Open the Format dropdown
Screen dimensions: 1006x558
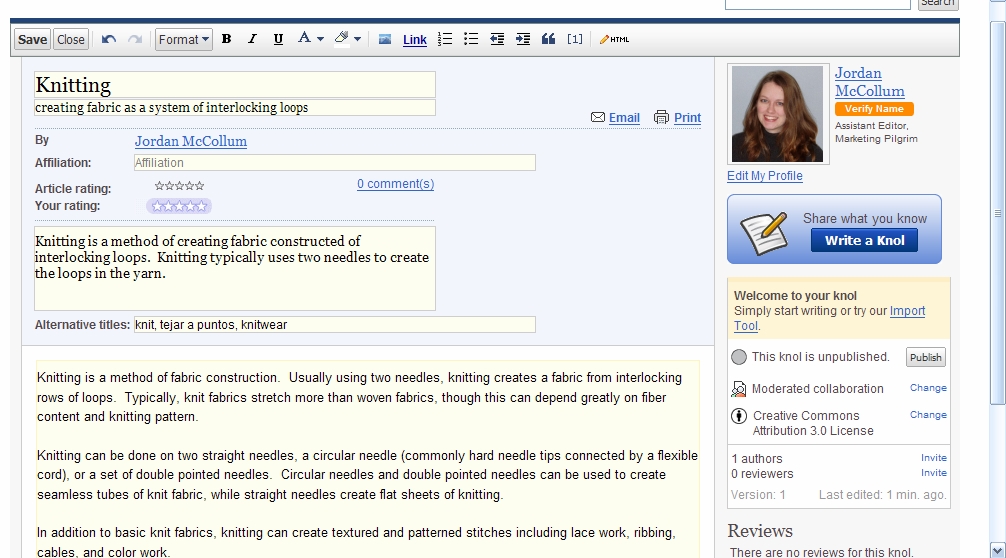183,40
